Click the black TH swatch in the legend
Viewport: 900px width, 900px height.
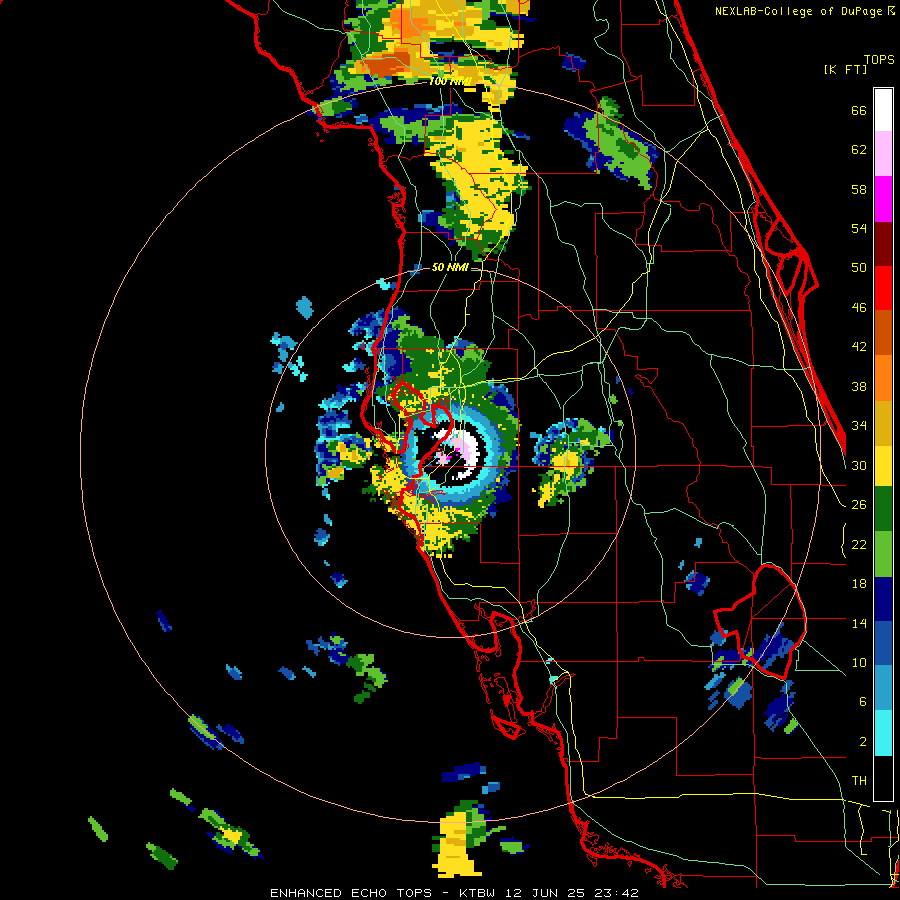[883, 778]
